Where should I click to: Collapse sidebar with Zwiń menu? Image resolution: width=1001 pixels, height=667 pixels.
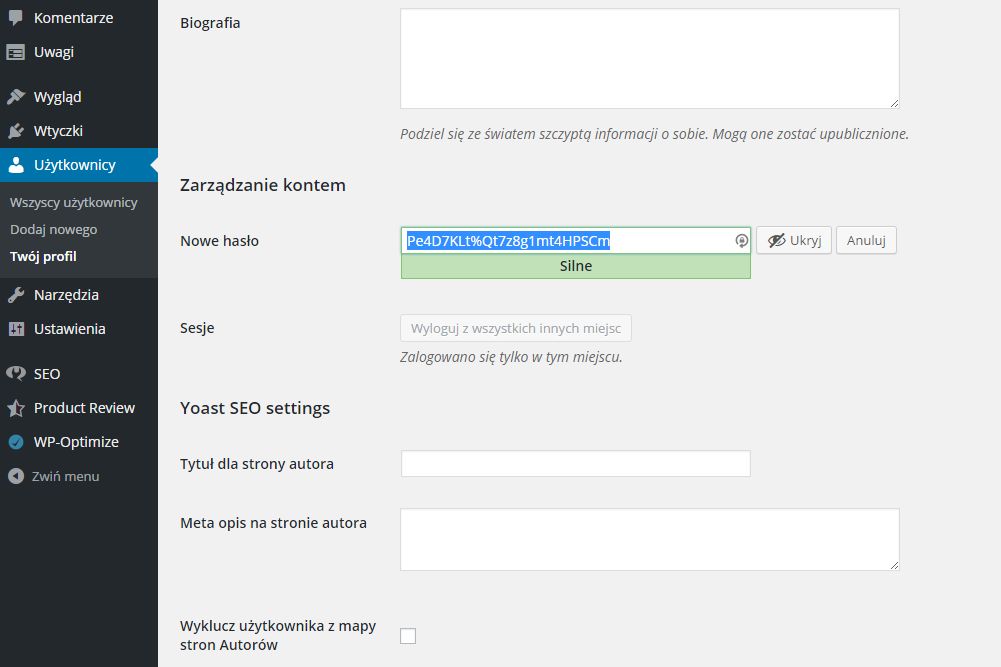[54, 476]
